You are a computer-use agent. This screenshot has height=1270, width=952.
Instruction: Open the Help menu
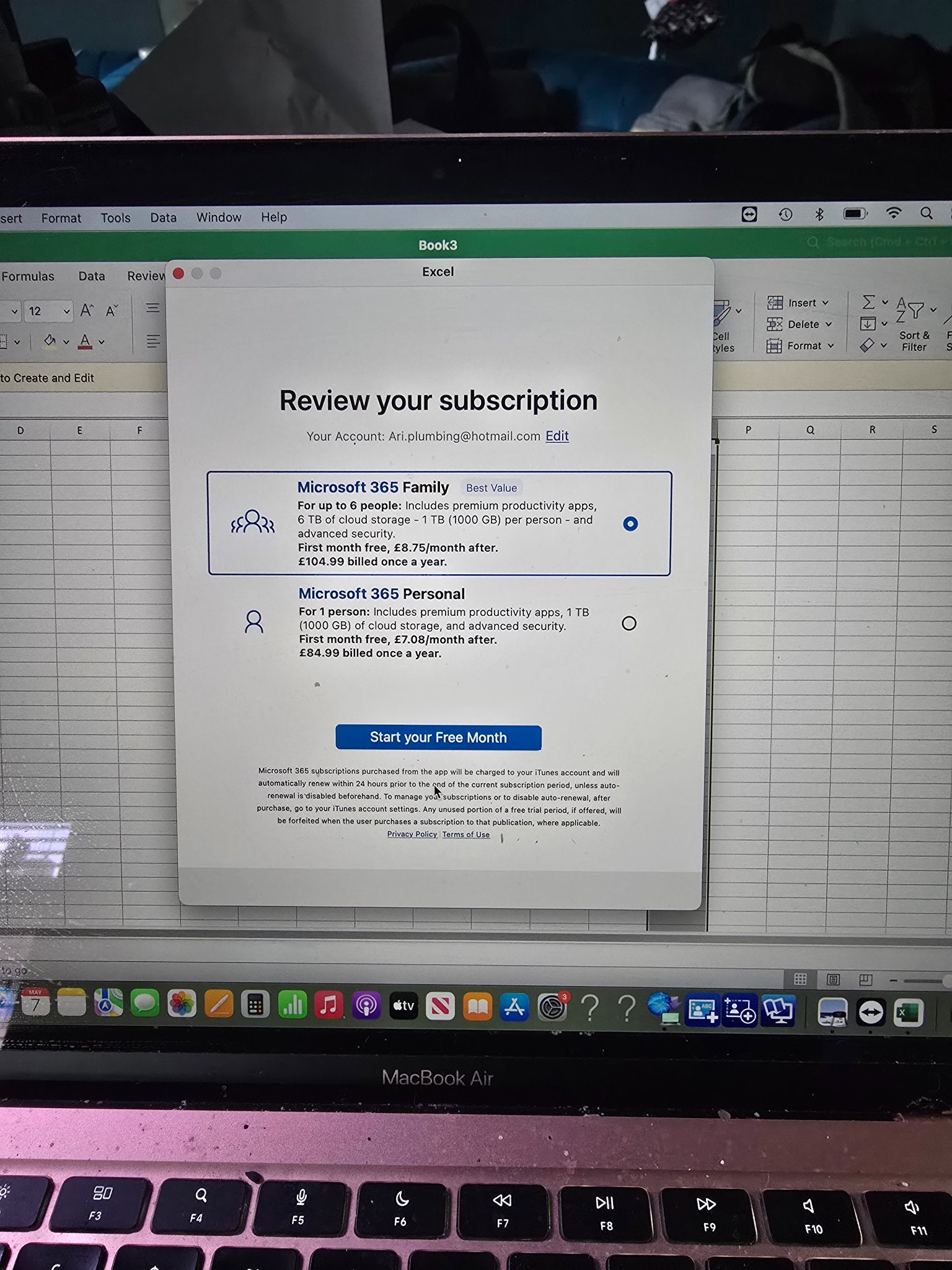click(x=274, y=217)
